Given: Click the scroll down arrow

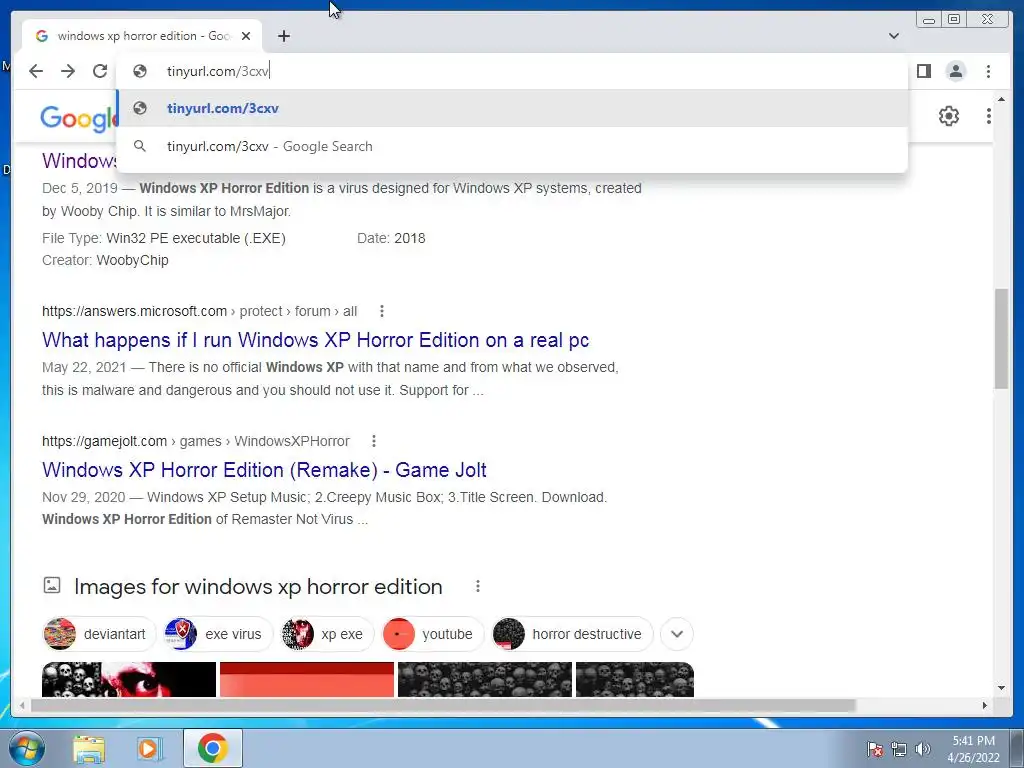Looking at the screenshot, I should coord(1001,688).
